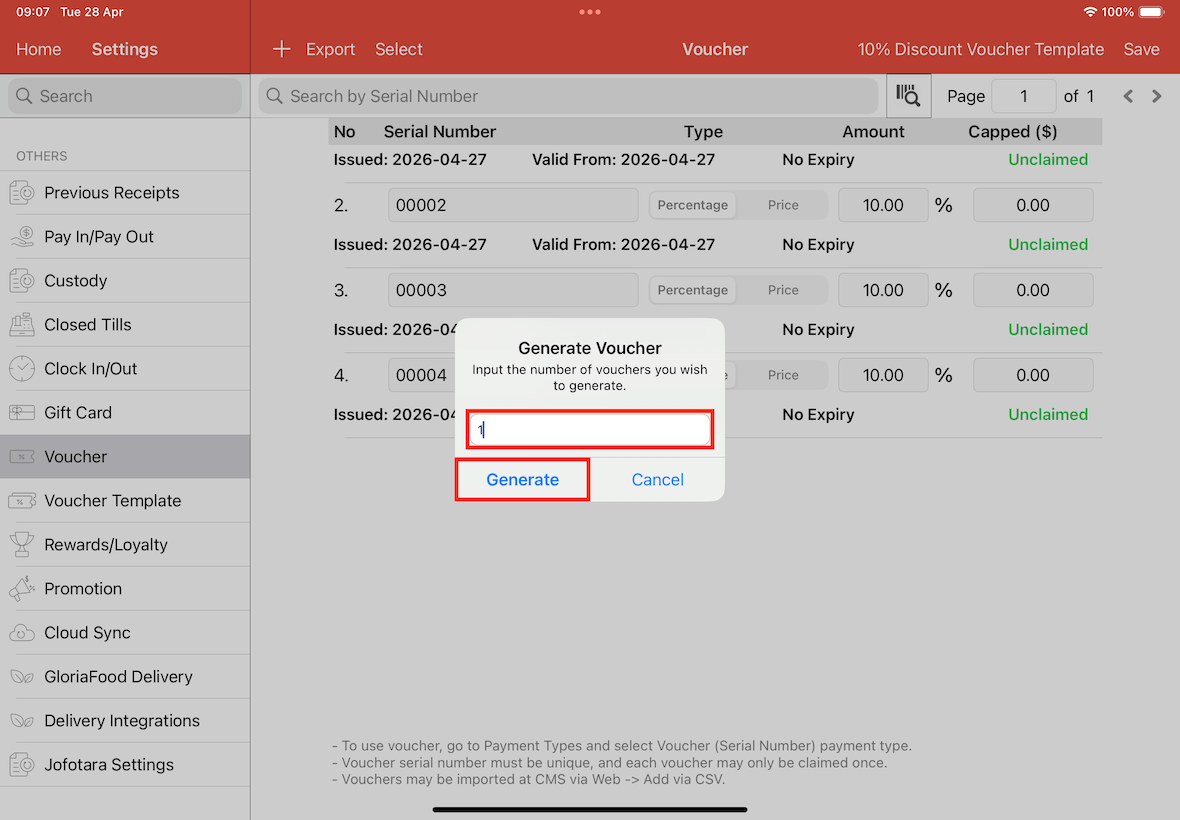
Task: Select the Serial Number column header
Action: click(x=439, y=132)
